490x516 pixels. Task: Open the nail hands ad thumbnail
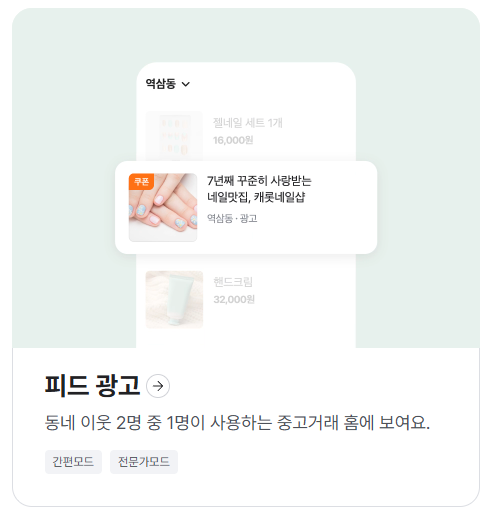[x=163, y=207]
